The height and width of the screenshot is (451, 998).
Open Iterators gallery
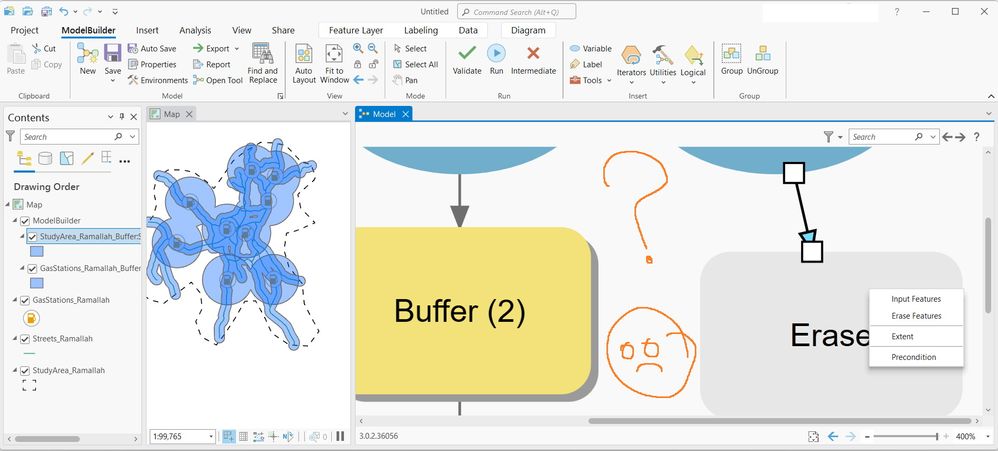[631, 64]
